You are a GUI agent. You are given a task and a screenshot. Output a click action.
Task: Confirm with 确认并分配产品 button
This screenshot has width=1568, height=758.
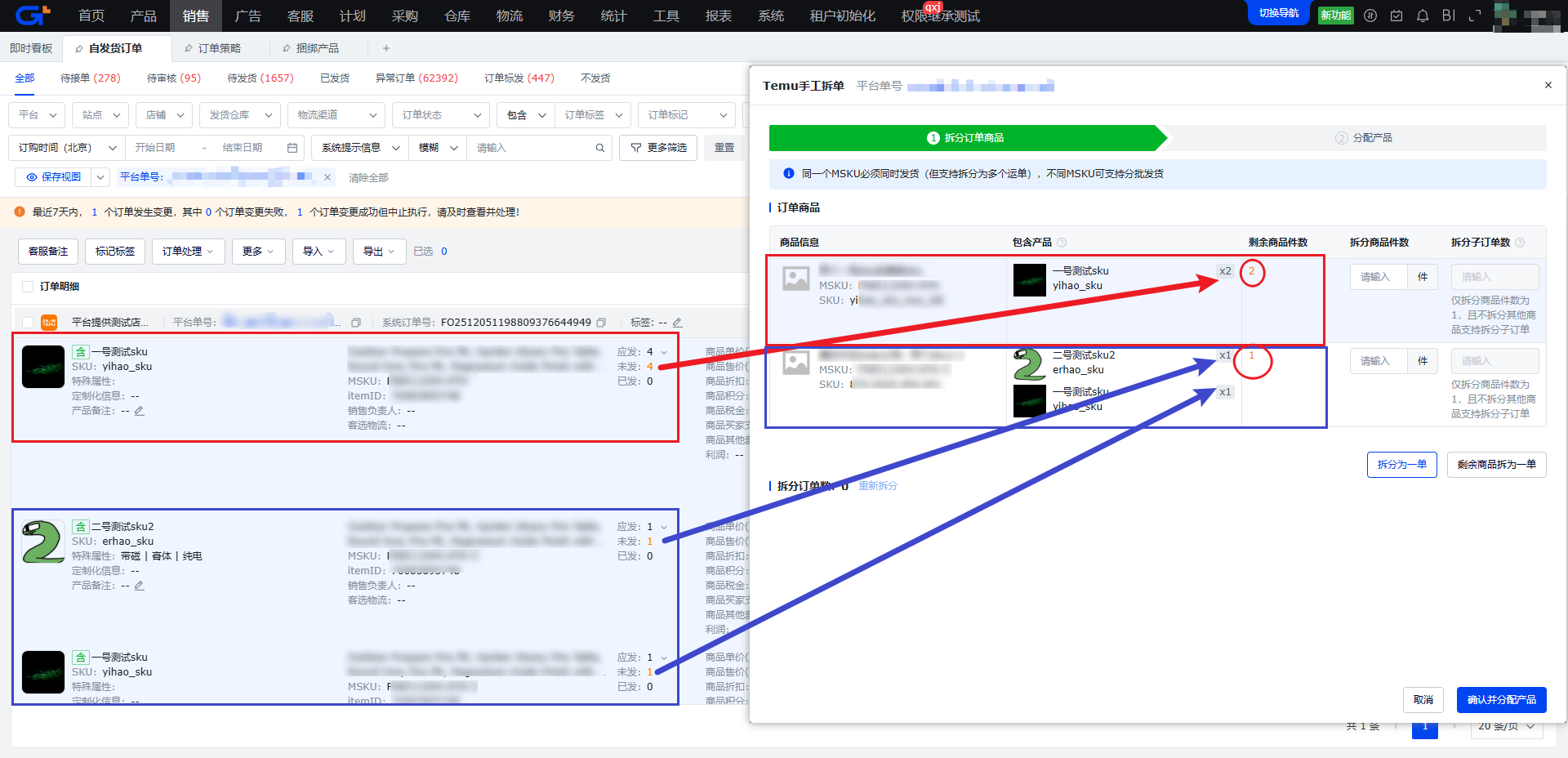[x=1502, y=700]
